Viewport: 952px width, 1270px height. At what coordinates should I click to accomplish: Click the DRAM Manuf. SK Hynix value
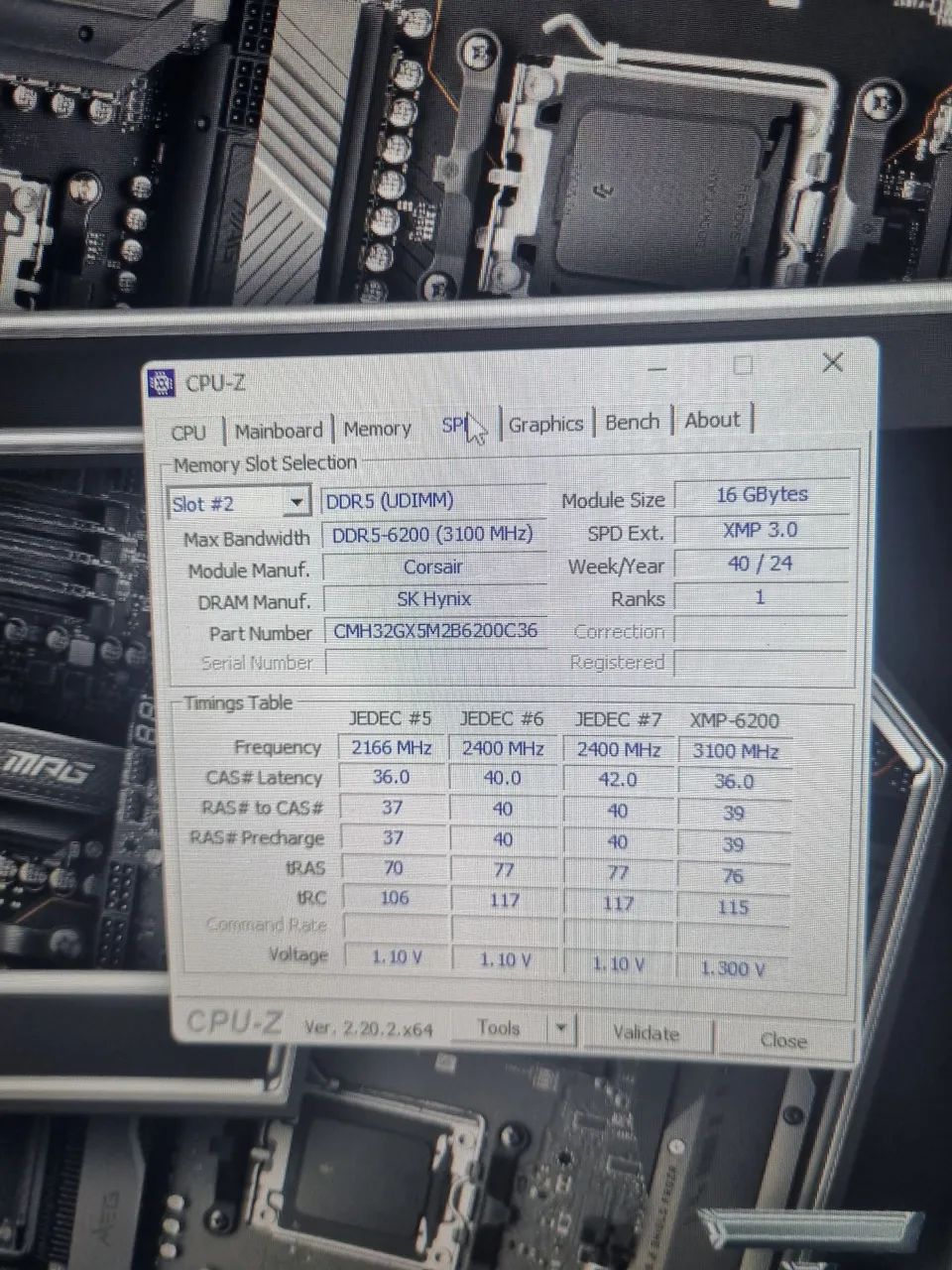point(434,599)
